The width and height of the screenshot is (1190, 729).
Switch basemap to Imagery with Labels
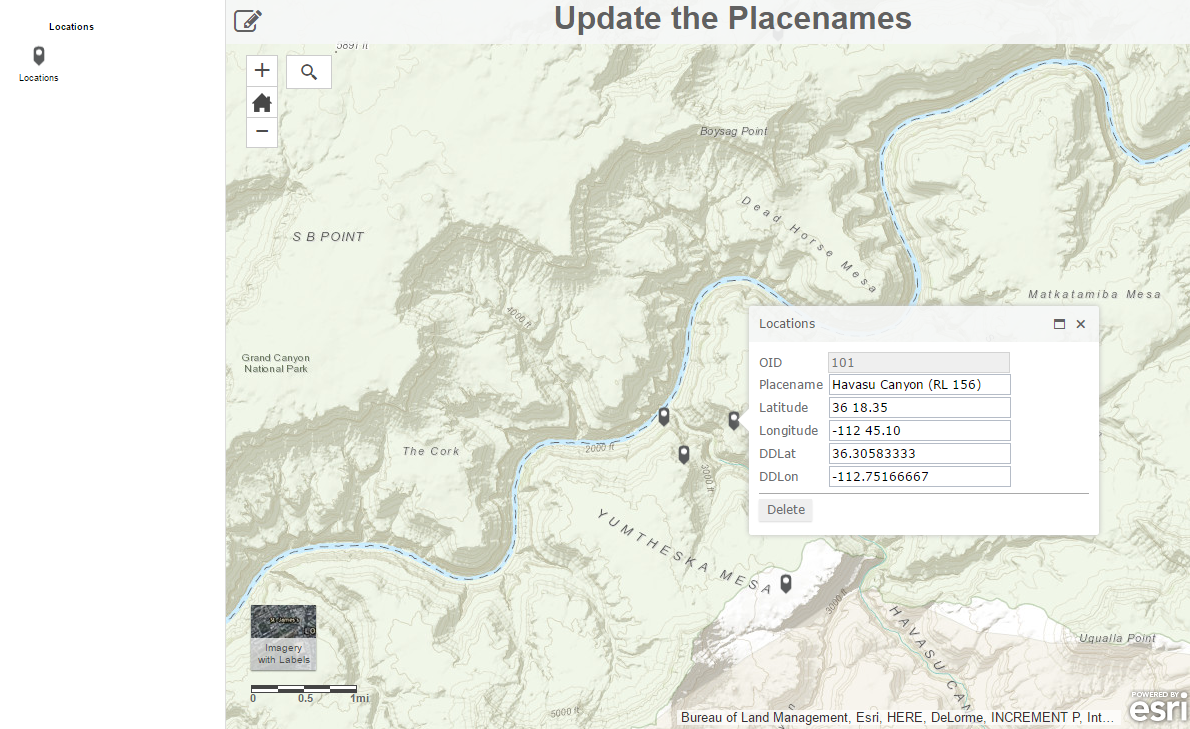click(283, 637)
